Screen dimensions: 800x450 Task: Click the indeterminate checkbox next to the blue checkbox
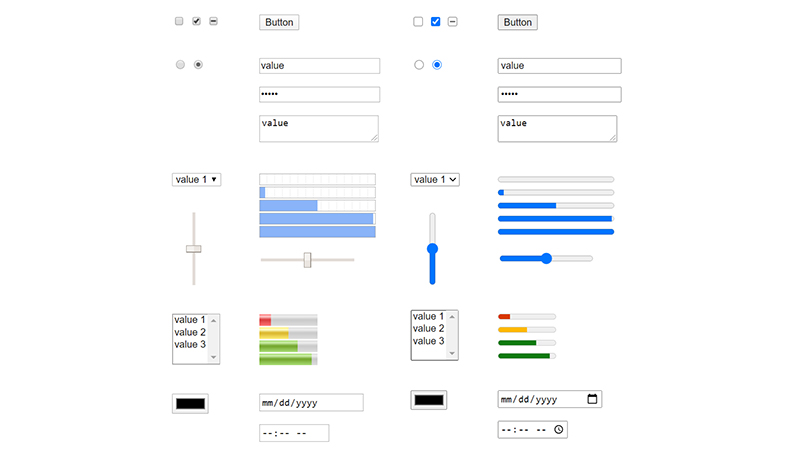point(452,21)
